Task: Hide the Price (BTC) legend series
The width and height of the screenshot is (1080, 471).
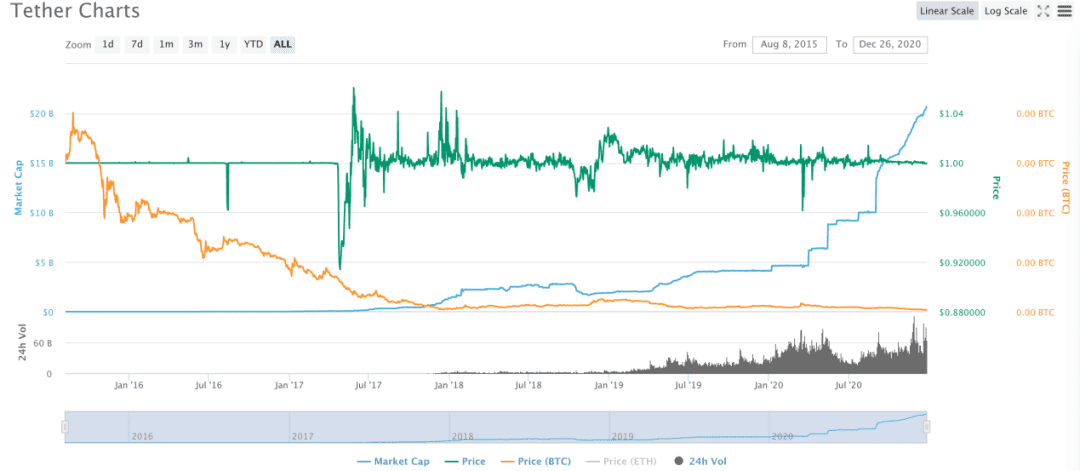Action: pyautogui.click(x=534, y=461)
